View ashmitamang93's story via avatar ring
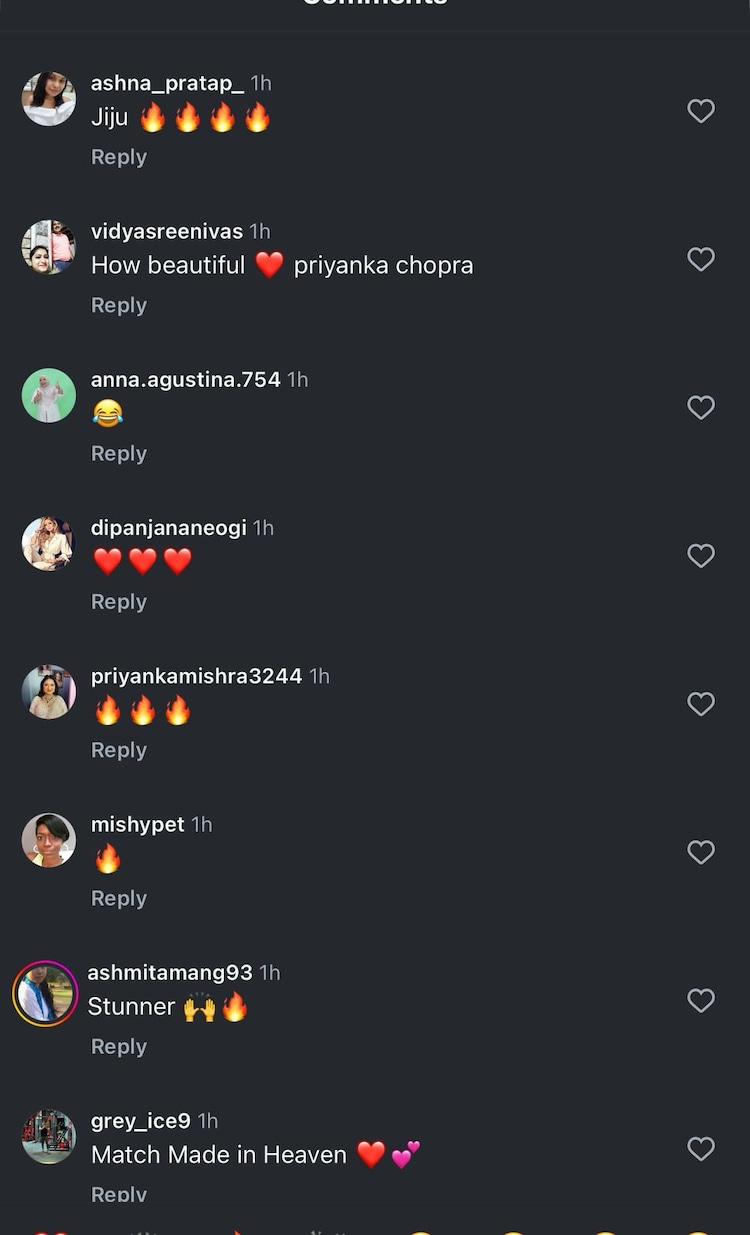750x1235 pixels. pos(45,993)
